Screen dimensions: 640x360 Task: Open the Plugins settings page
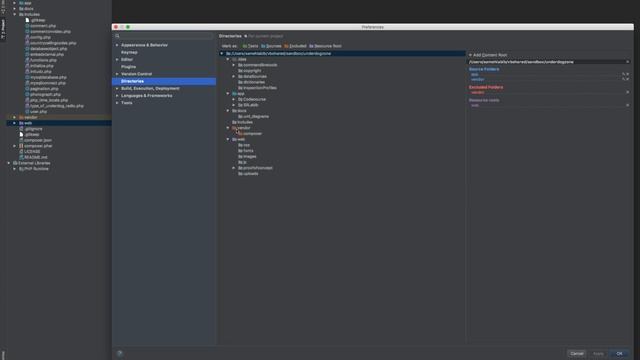pyautogui.click(x=128, y=67)
